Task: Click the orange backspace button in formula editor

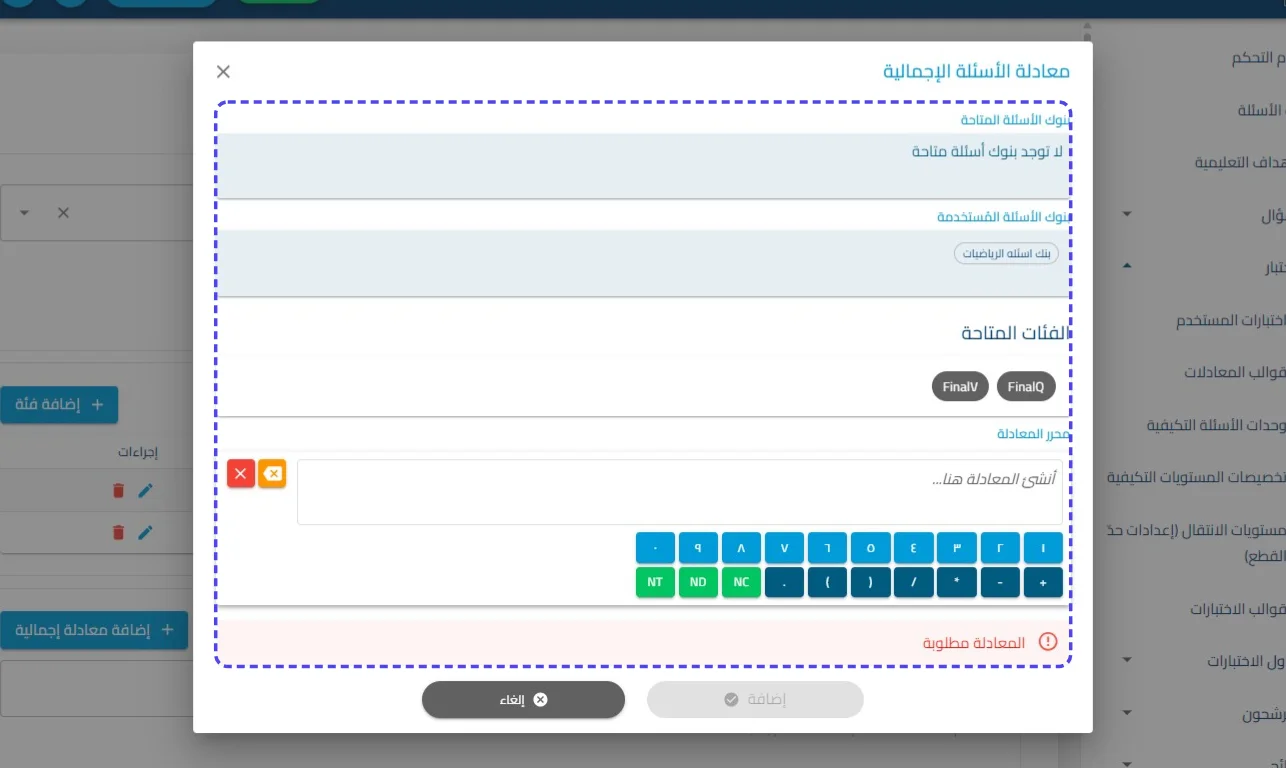Action: (x=272, y=473)
